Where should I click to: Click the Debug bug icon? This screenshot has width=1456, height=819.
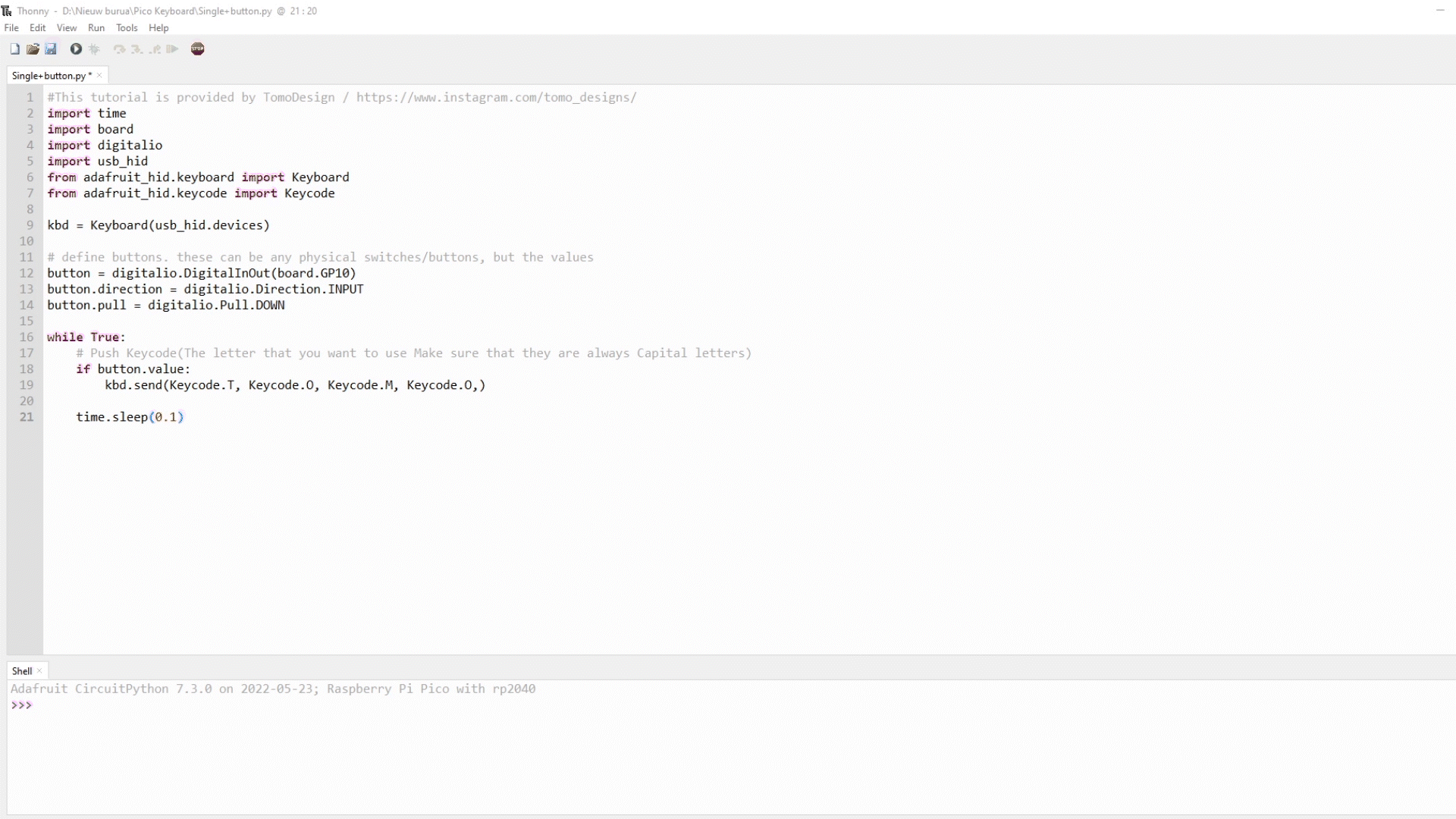94,49
